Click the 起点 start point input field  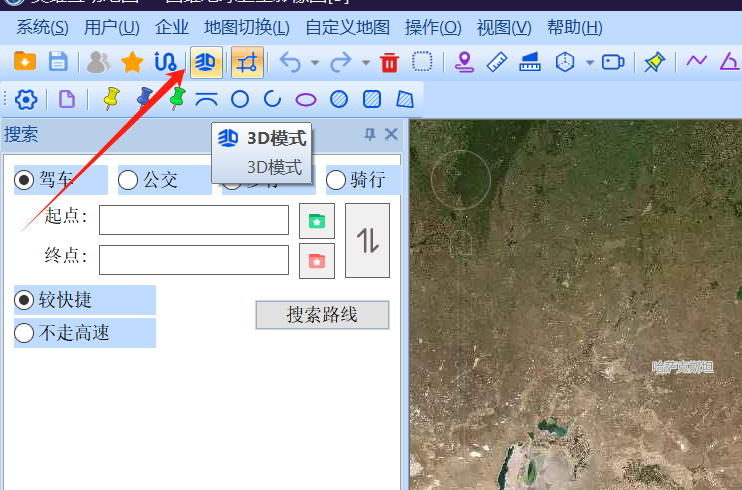pos(194,220)
